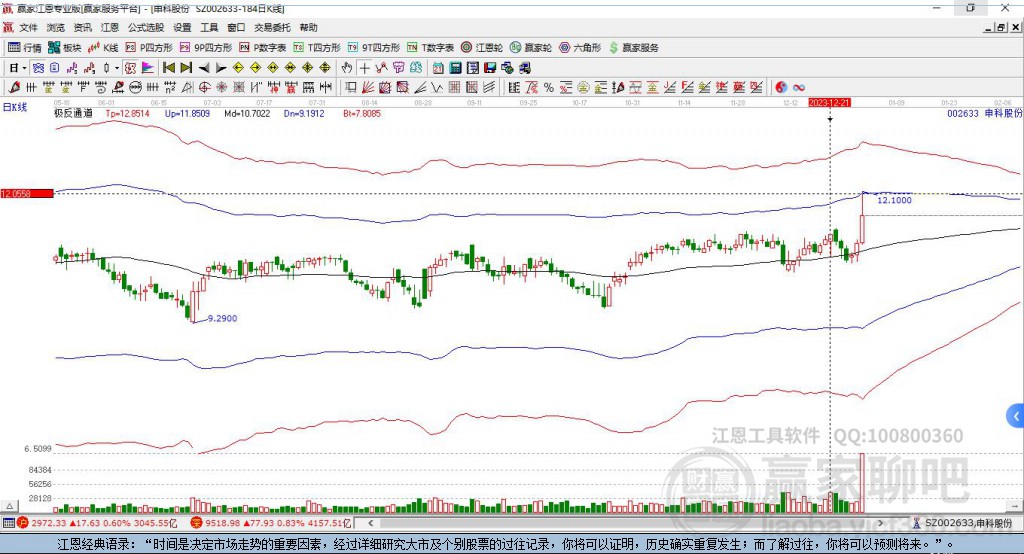
Task: Click the 日K线 label at chart corner
Action: 14,107
